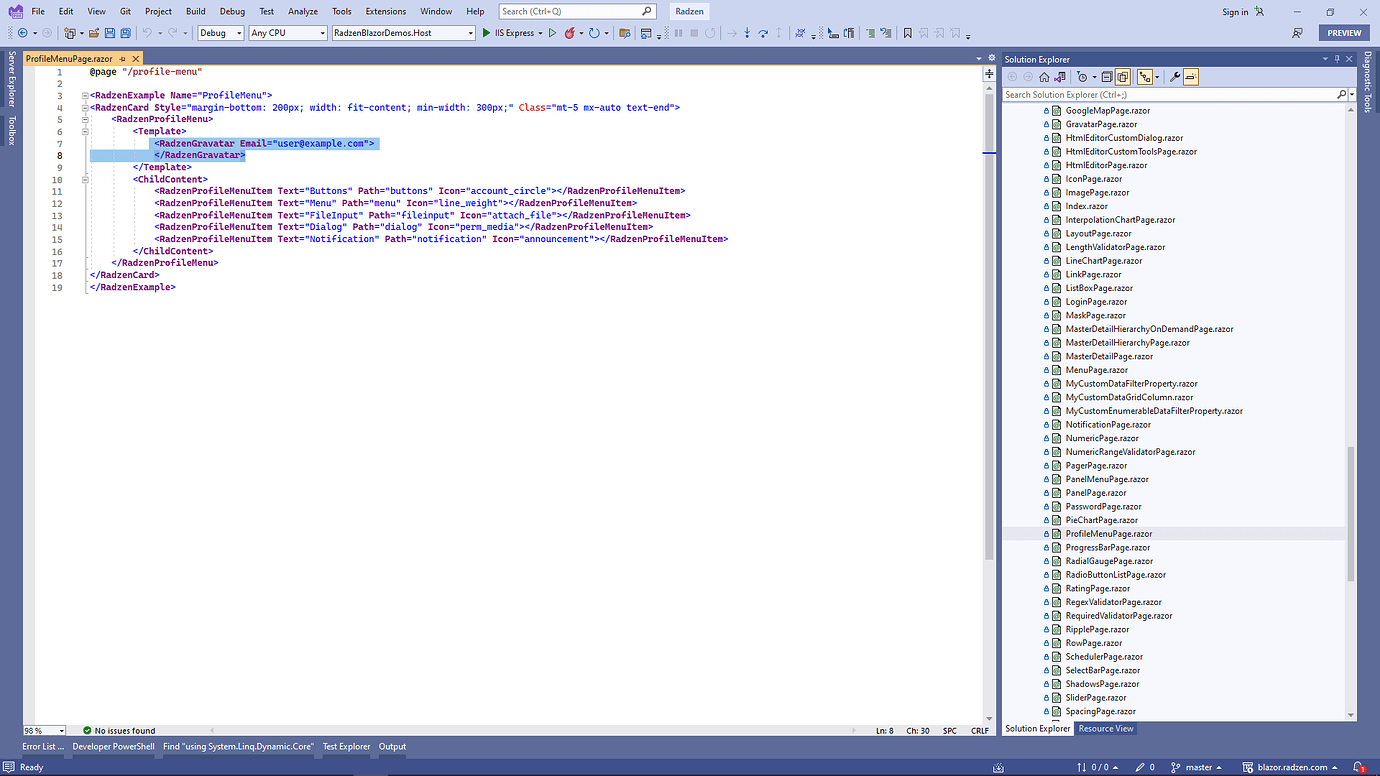This screenshot has height=776, width=1380.
Task: Start IIS Express with the green play icon
Action: [487, 33]
